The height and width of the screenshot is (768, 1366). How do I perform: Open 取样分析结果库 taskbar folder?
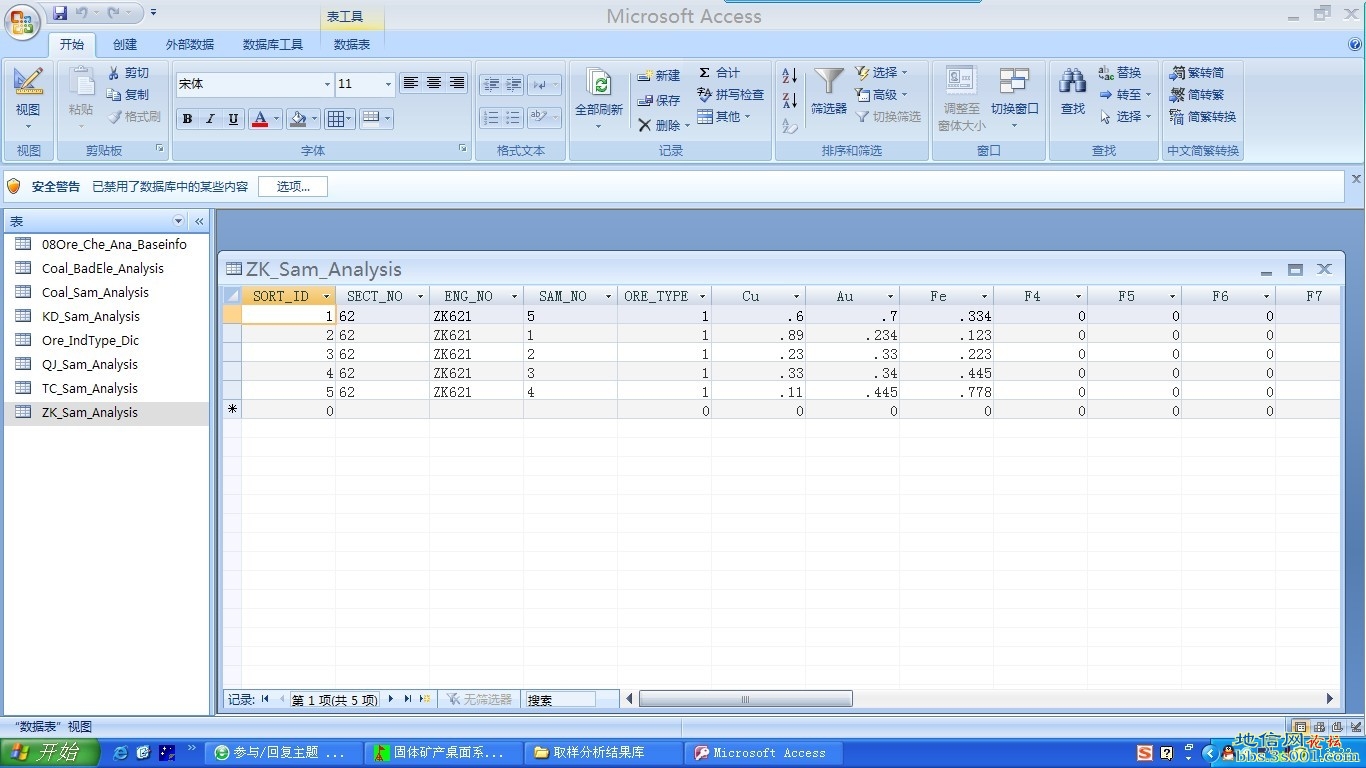(603, 752)
